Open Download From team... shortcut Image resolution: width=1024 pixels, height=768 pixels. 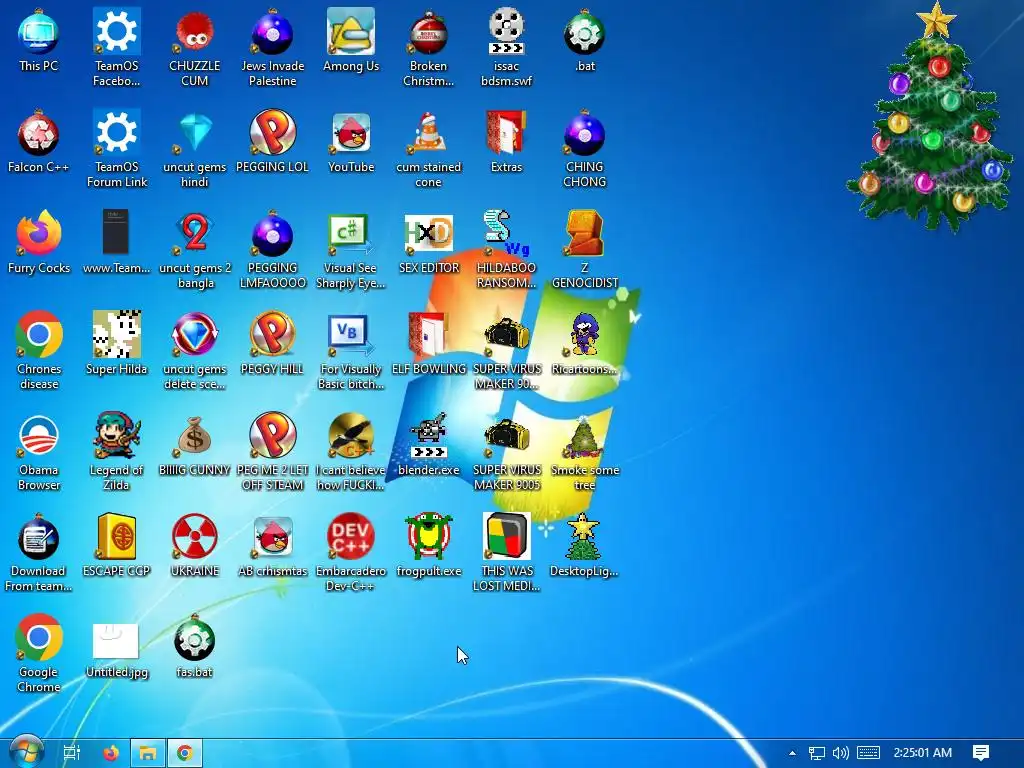pos(39,537)
